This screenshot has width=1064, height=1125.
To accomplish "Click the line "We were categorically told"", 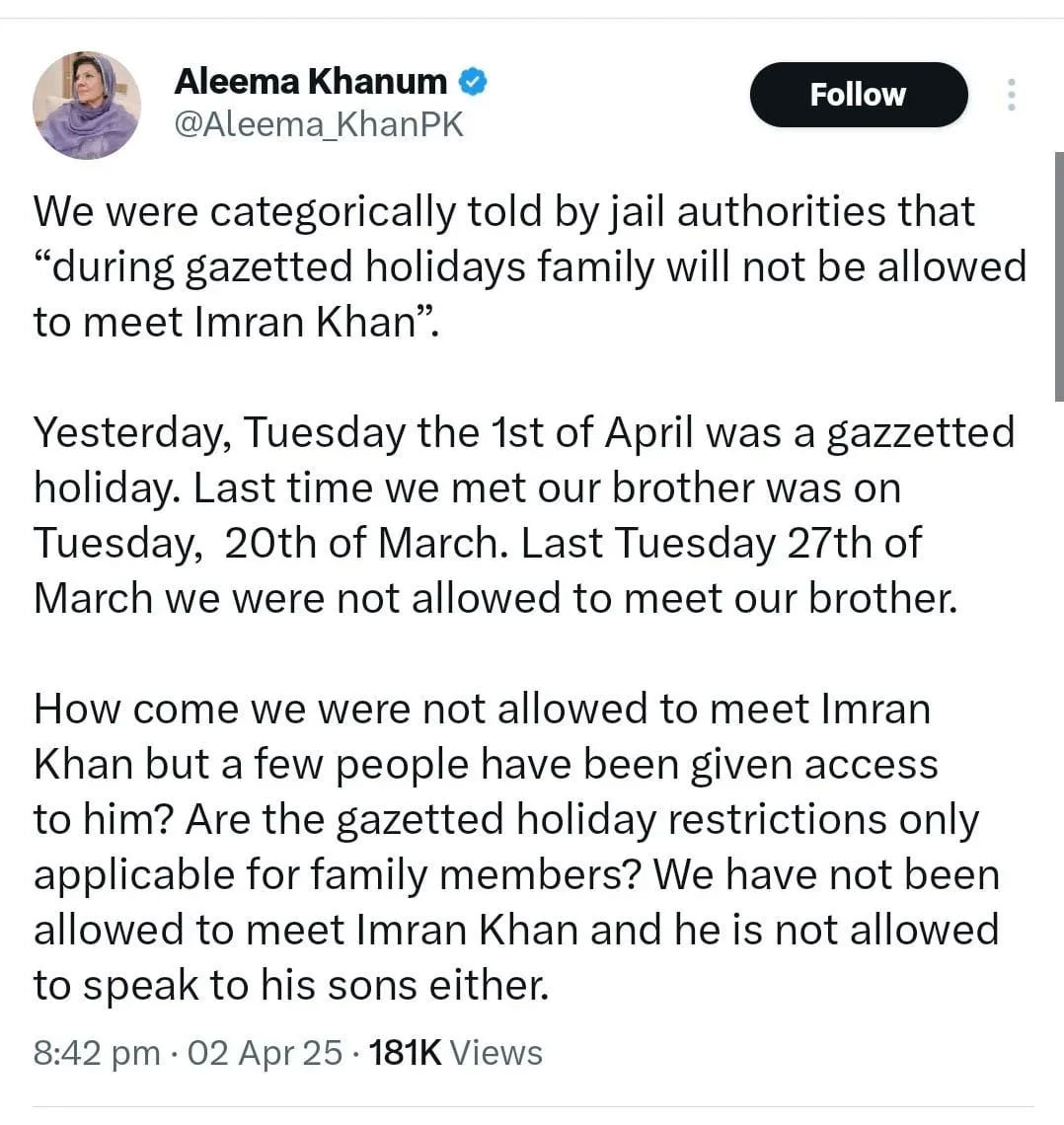I will pyautogui.click(x=503, y=211).
